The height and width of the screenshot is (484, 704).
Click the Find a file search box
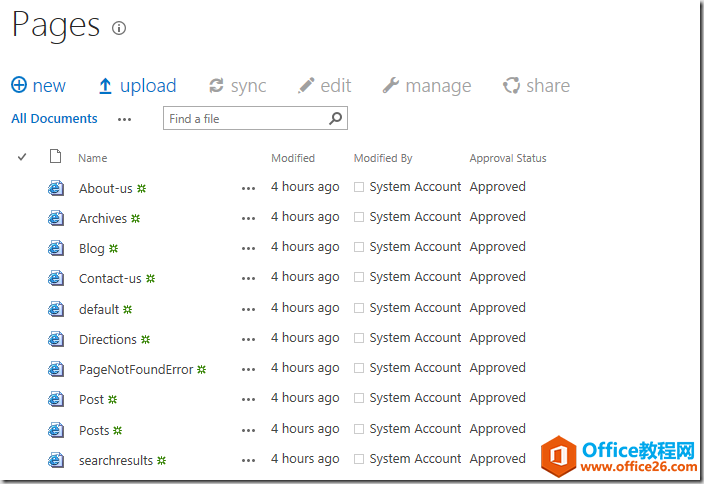coord(245,119)
